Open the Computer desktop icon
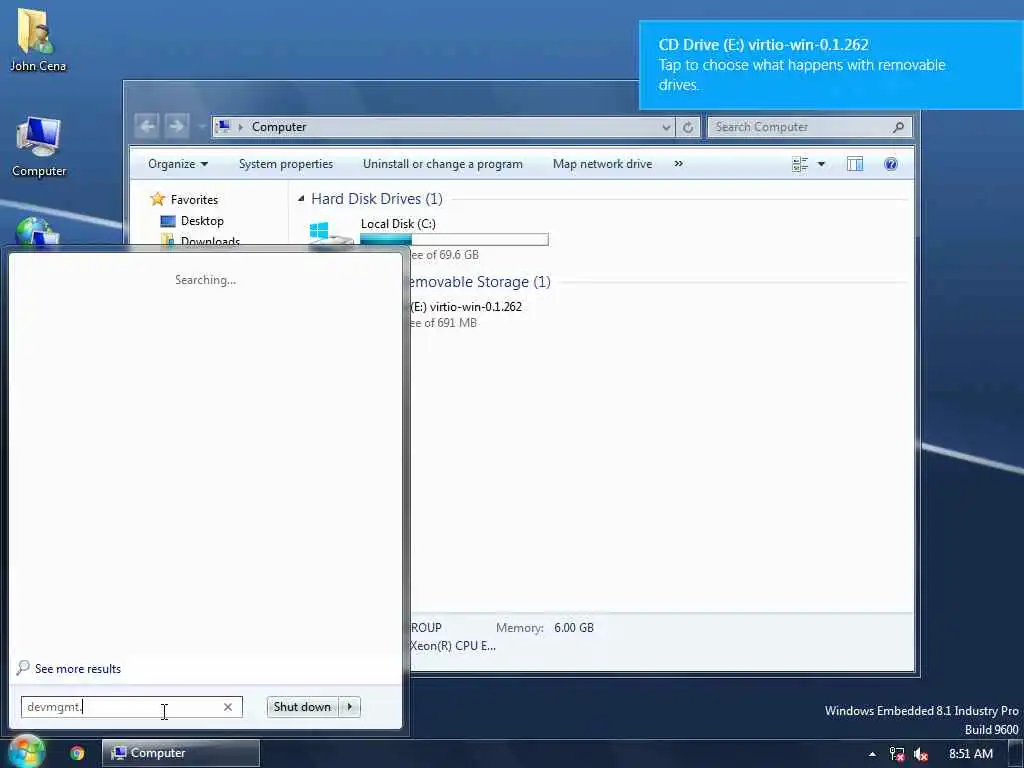The height and width of the screenshot is (768, 1024). pyautogui.click(x=39, y=146)
